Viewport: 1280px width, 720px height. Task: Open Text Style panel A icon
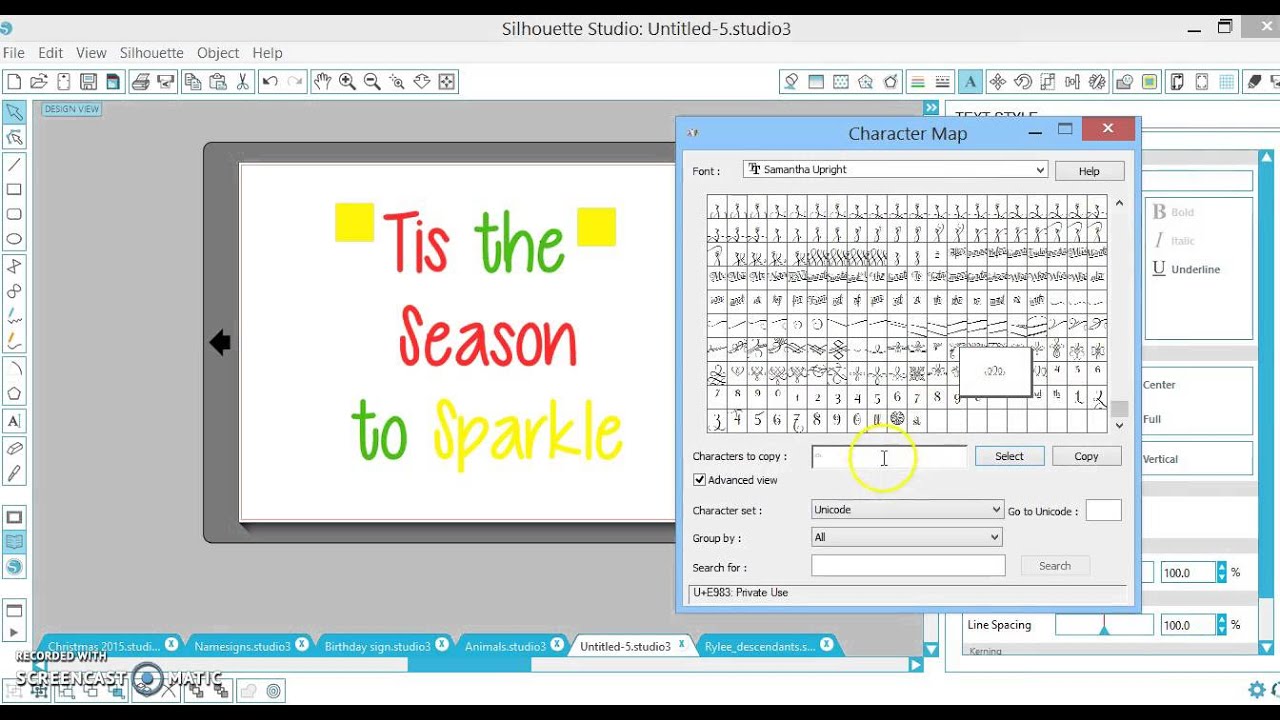pos(969,82)
